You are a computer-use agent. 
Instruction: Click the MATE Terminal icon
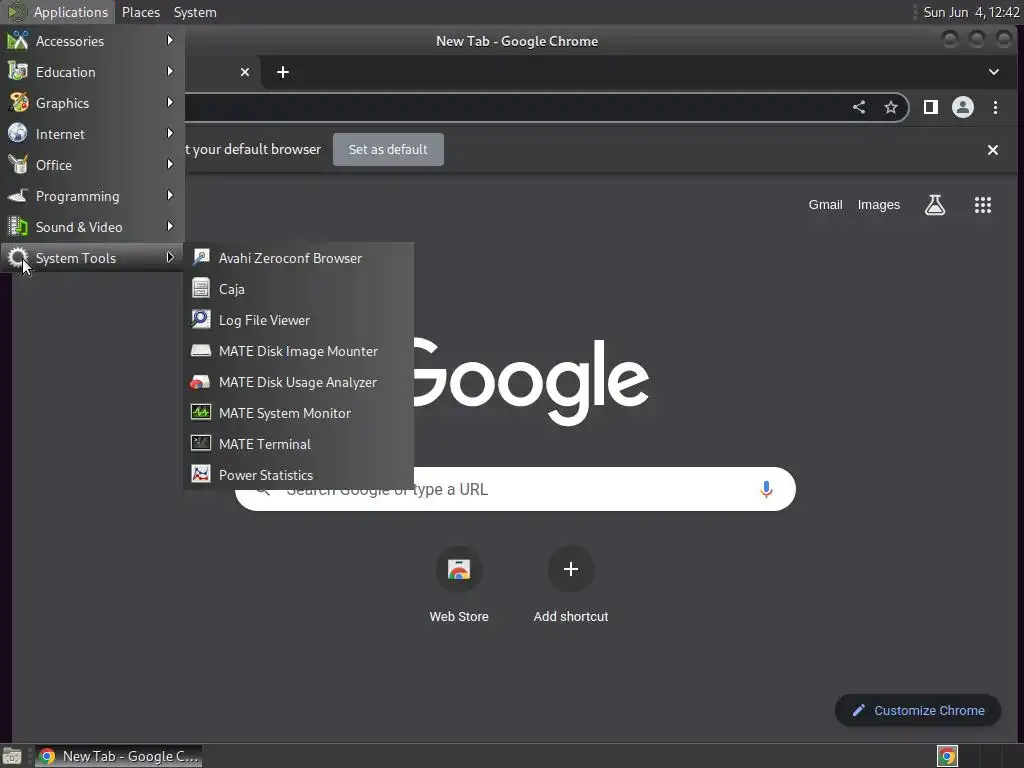200,443
